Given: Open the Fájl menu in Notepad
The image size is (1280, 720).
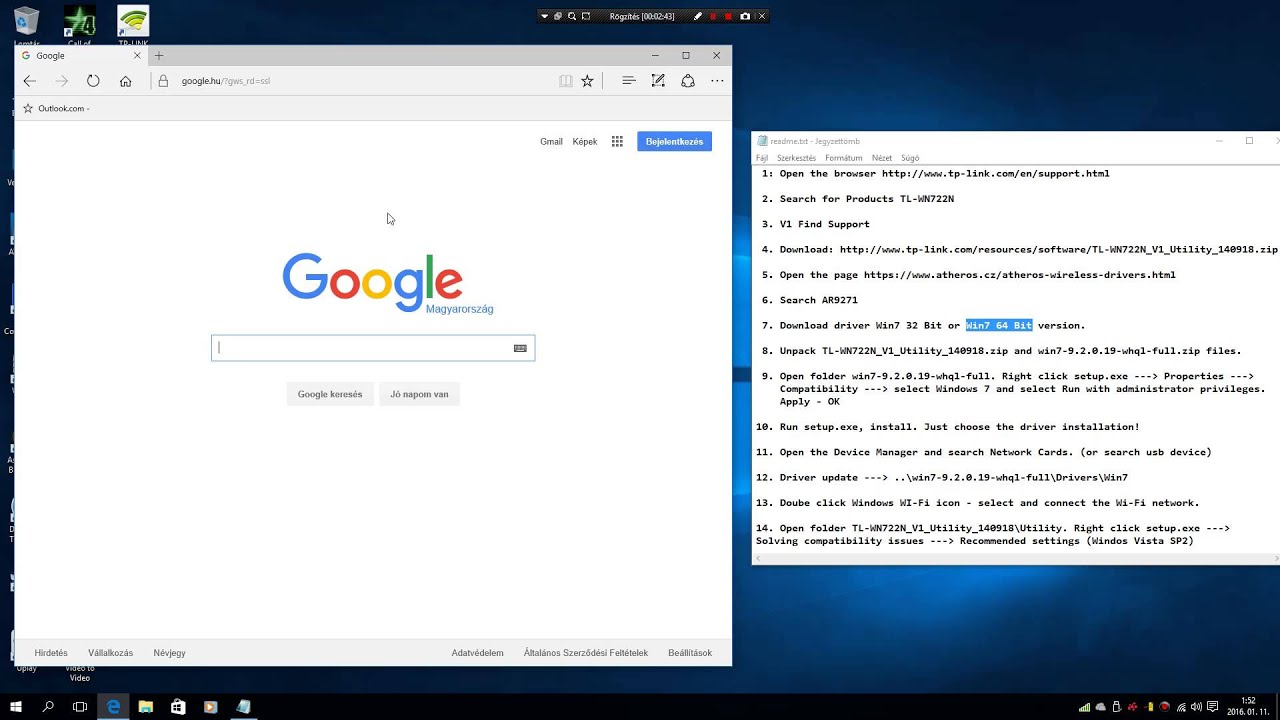Looking at the screenshot, I should point(762,158).
